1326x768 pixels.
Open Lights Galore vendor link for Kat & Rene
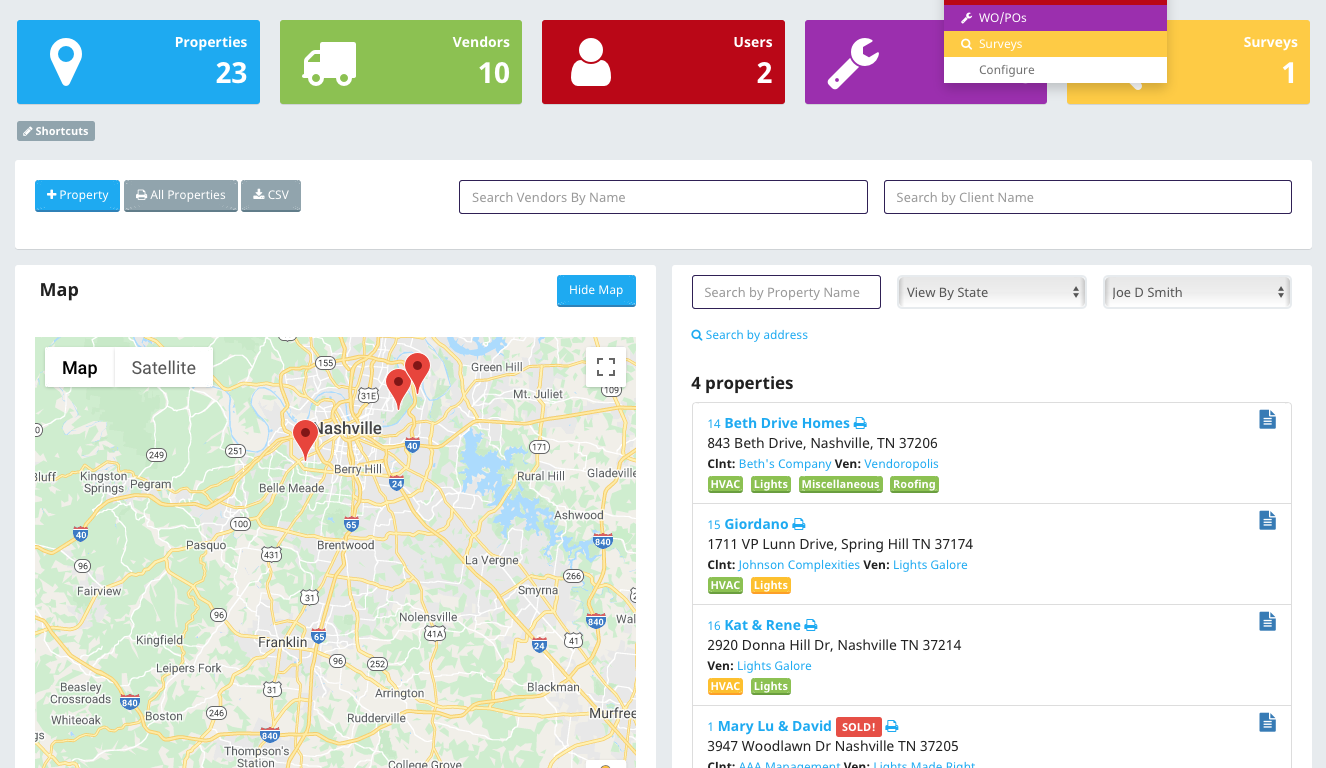(774, 666)
